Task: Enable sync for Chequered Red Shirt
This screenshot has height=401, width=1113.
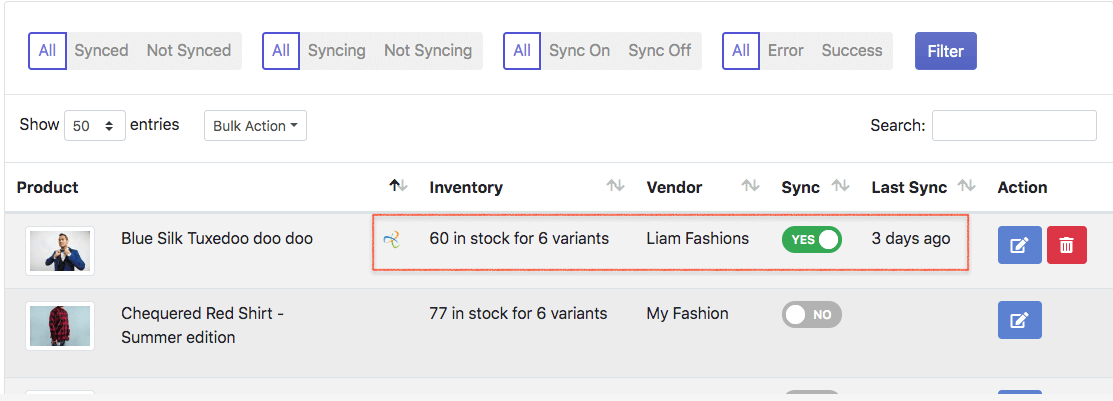Action: tap(811, 314)
